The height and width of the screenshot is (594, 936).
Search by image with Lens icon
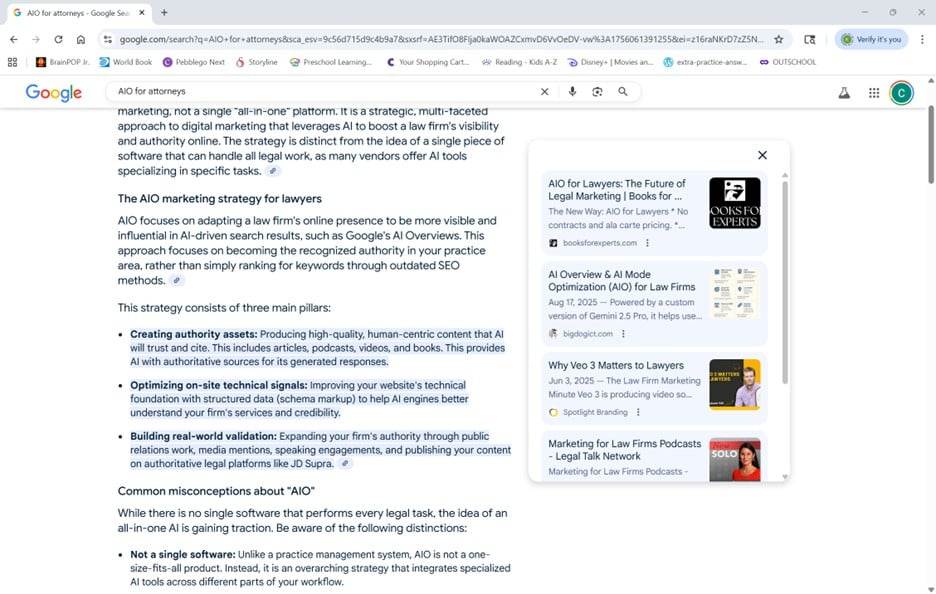597,91
